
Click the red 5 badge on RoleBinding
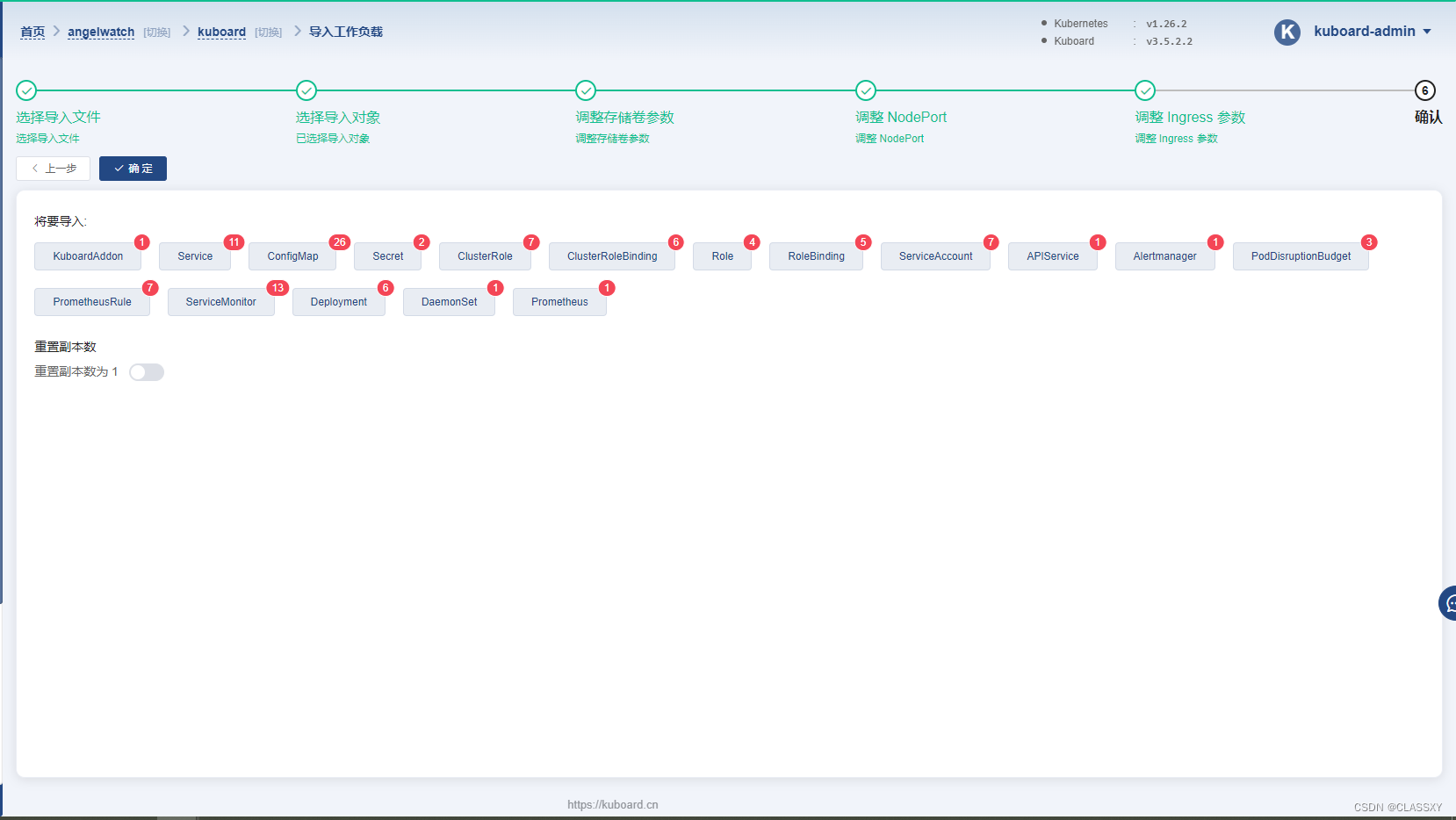(863, 242)
